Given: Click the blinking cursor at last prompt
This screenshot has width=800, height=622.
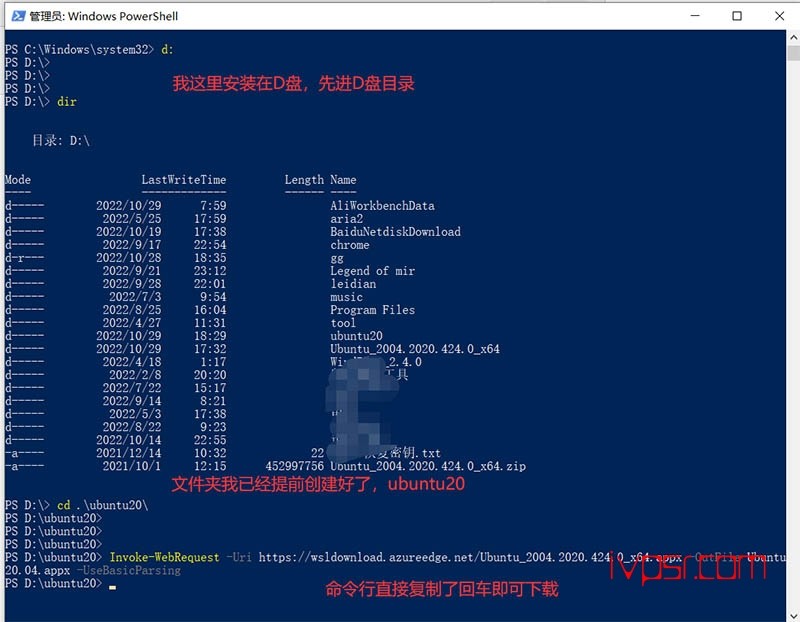Looking at the screenshot, I should pos(112,587).
